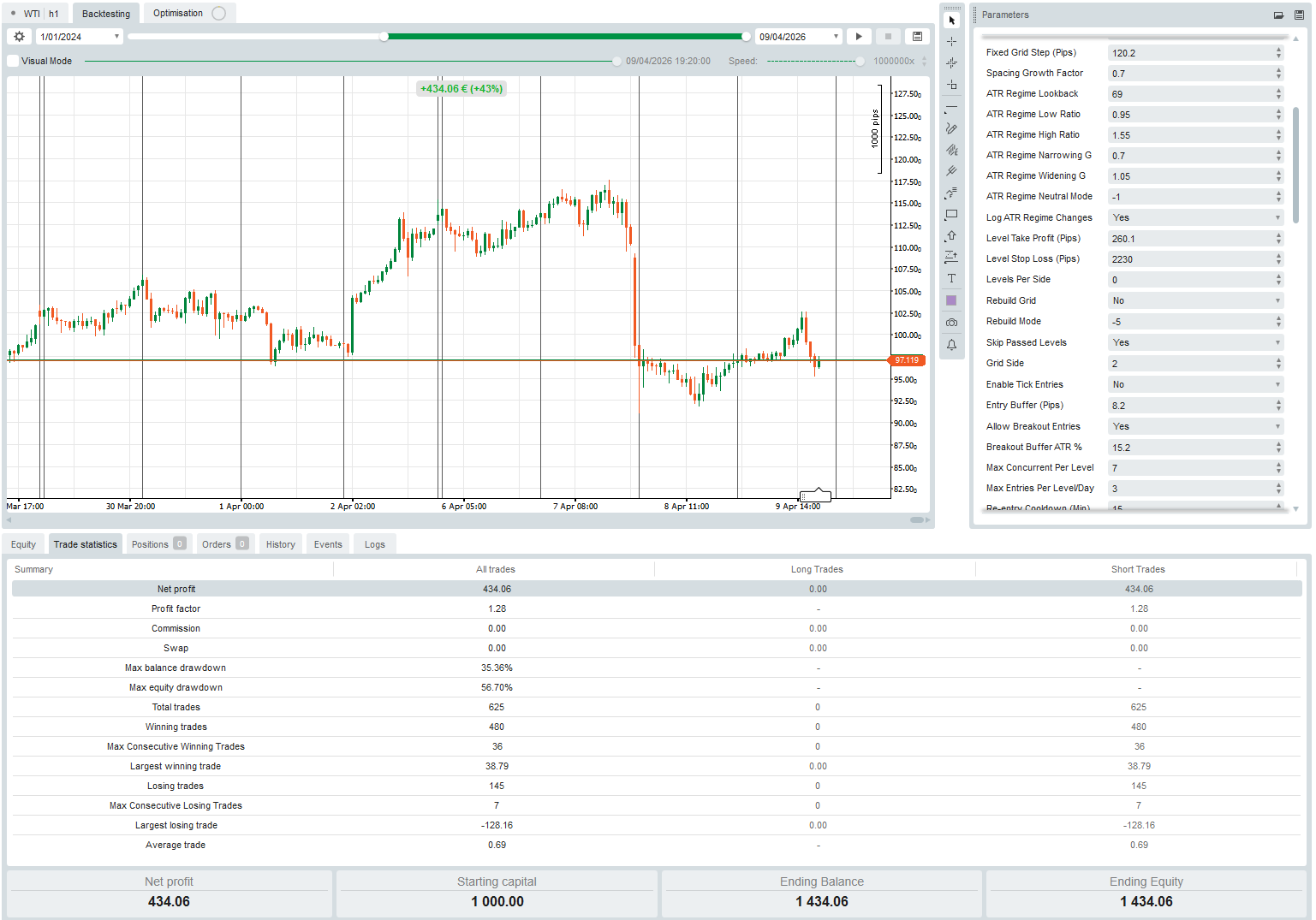Open the History tab
1316x920 pixels.
pos(280,543)
